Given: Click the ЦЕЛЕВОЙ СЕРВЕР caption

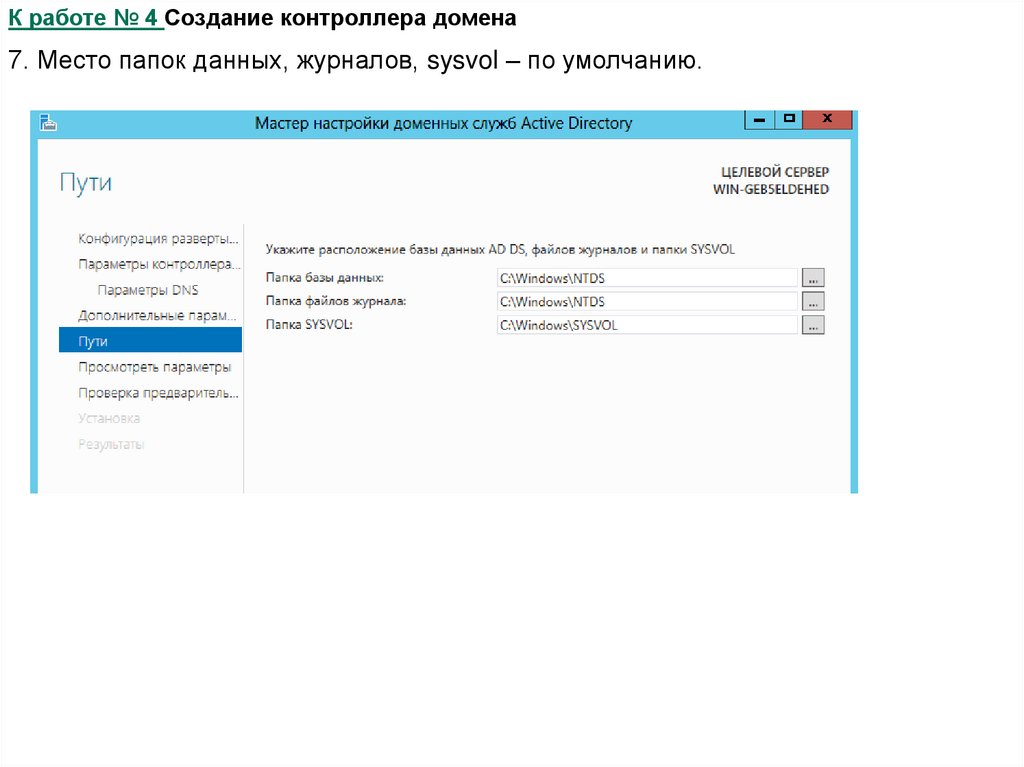Looking at the screenshot, I should (775, 172).
